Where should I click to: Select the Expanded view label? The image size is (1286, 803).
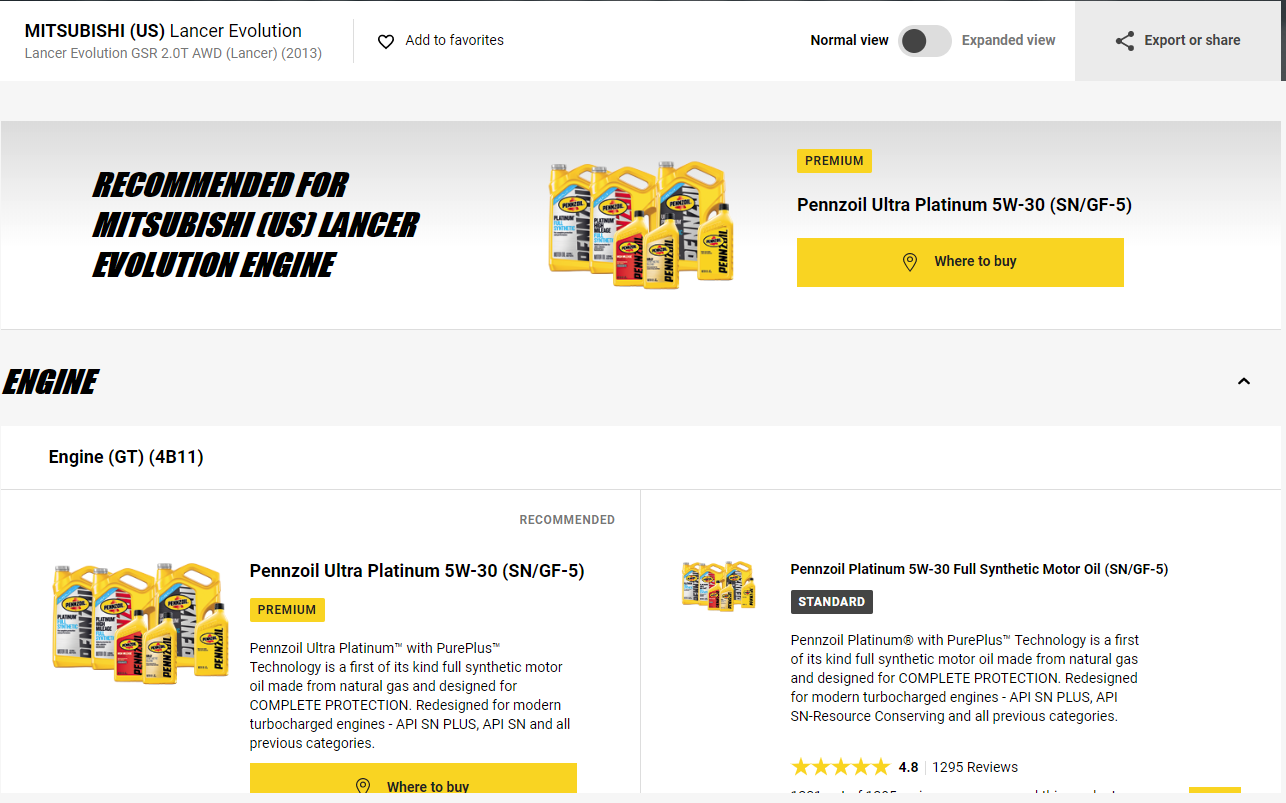(x=1008, y=41)
